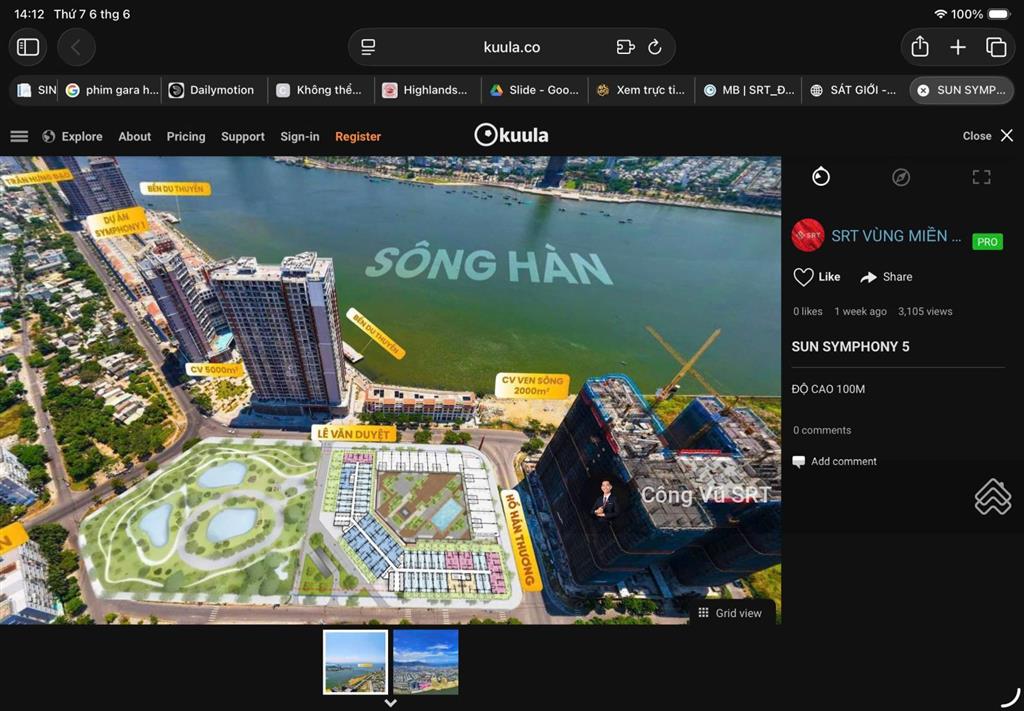The width and height of the screenshot is (1024, 711).
Task: Close the Kuula post view
Action: tap(987, 136)
